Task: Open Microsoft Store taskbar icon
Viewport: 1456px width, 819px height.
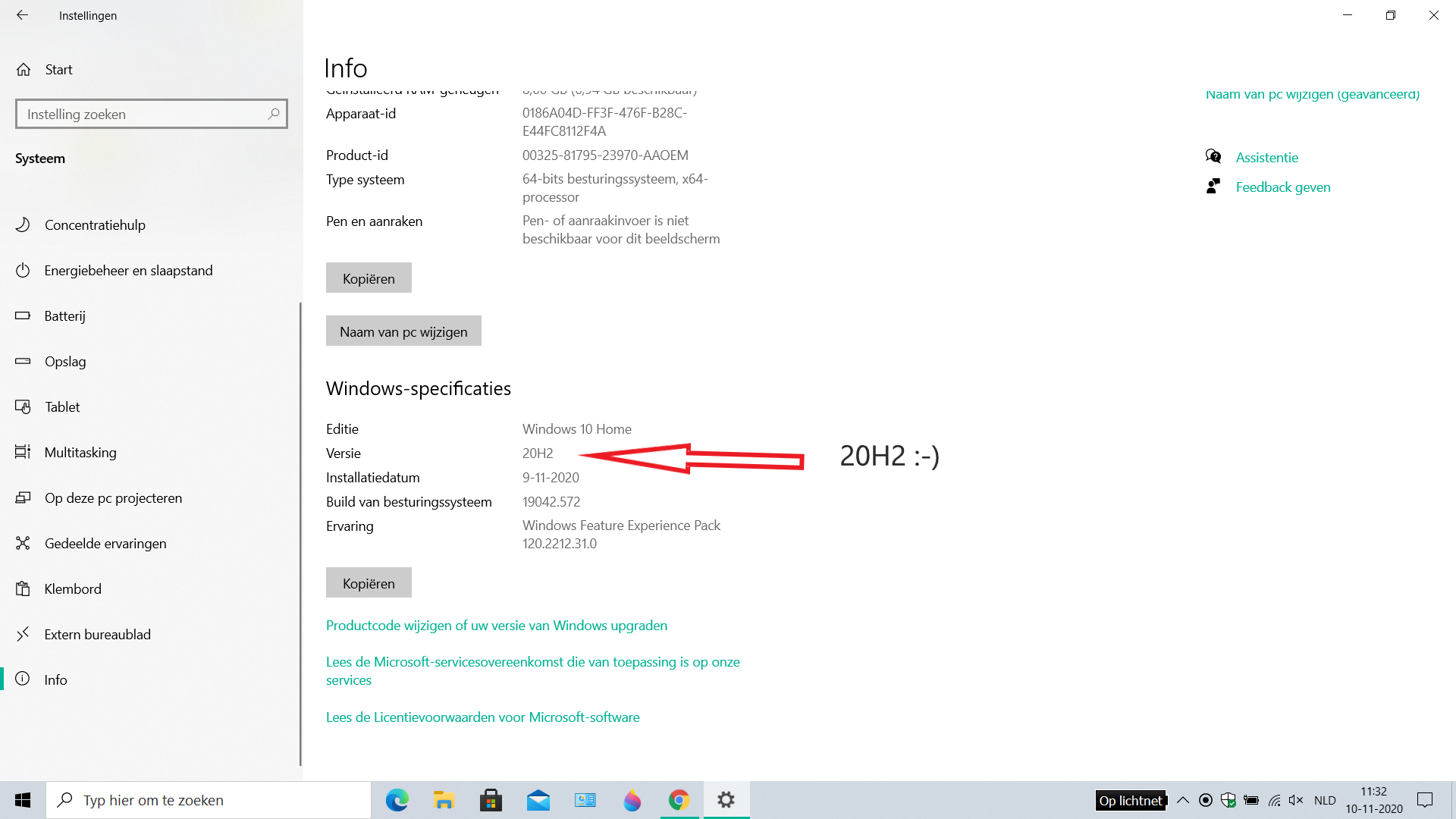Action: [x=491, y=800]
